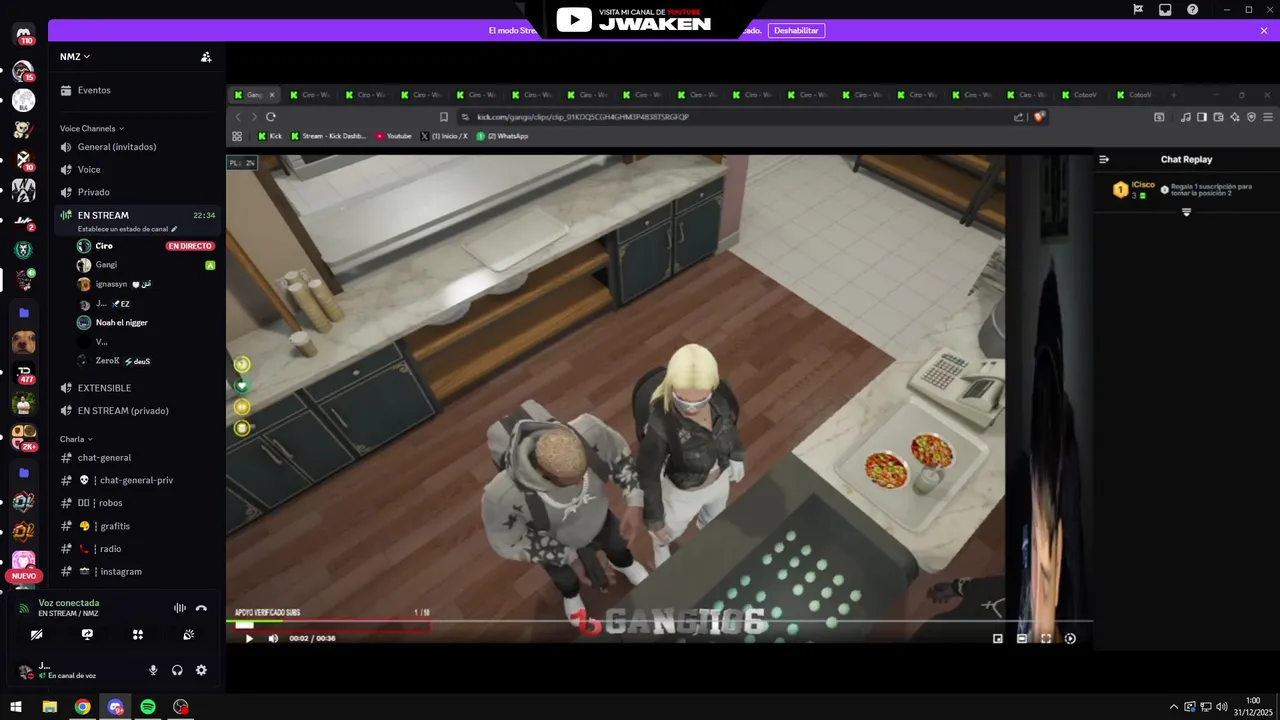Viewport: 1280px width, 720px height.
Task: Open the WhatsApp bookmark in stream
Action: click(503, 136)
